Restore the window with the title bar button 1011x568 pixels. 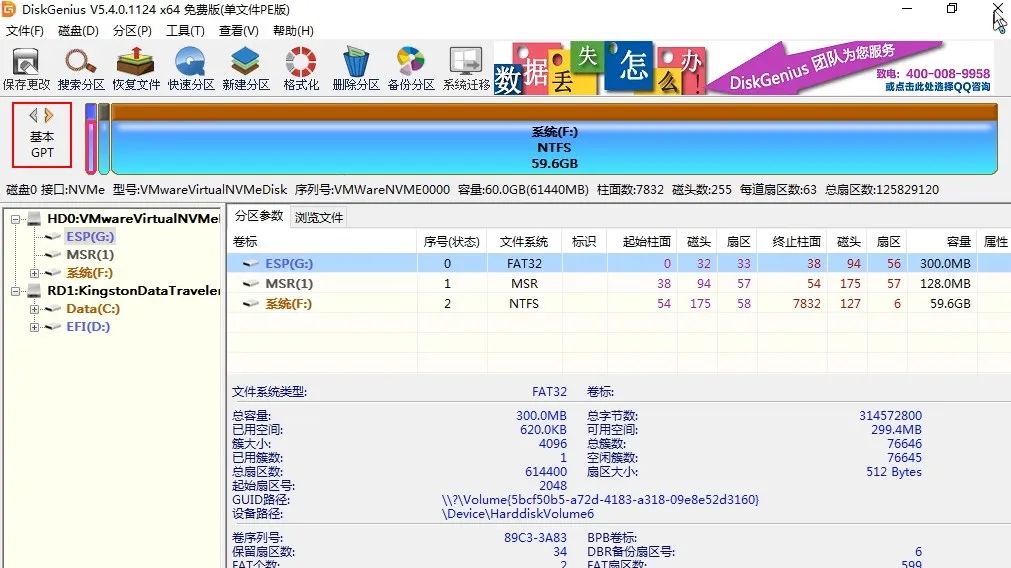point(952,8)
